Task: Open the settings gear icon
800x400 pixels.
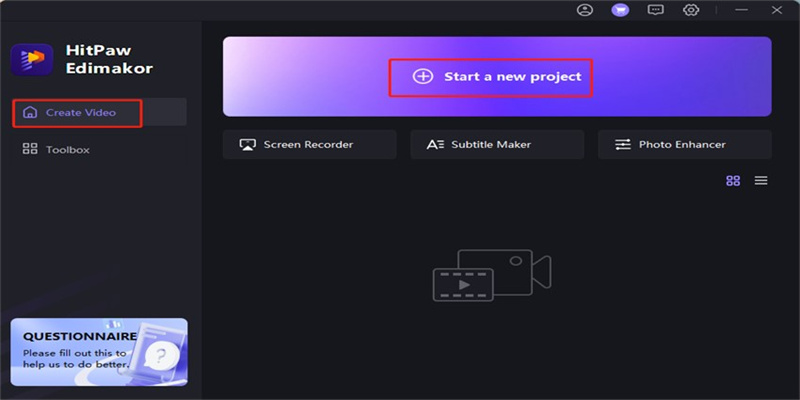Action: (691, 10)
